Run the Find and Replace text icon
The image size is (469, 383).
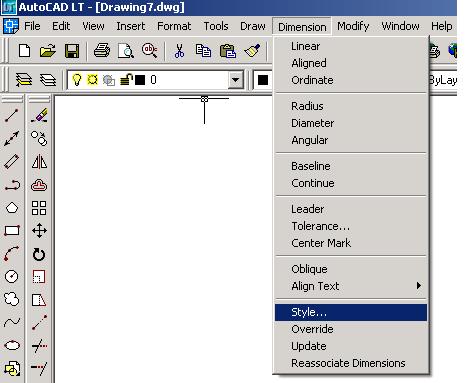coord(150,51)
